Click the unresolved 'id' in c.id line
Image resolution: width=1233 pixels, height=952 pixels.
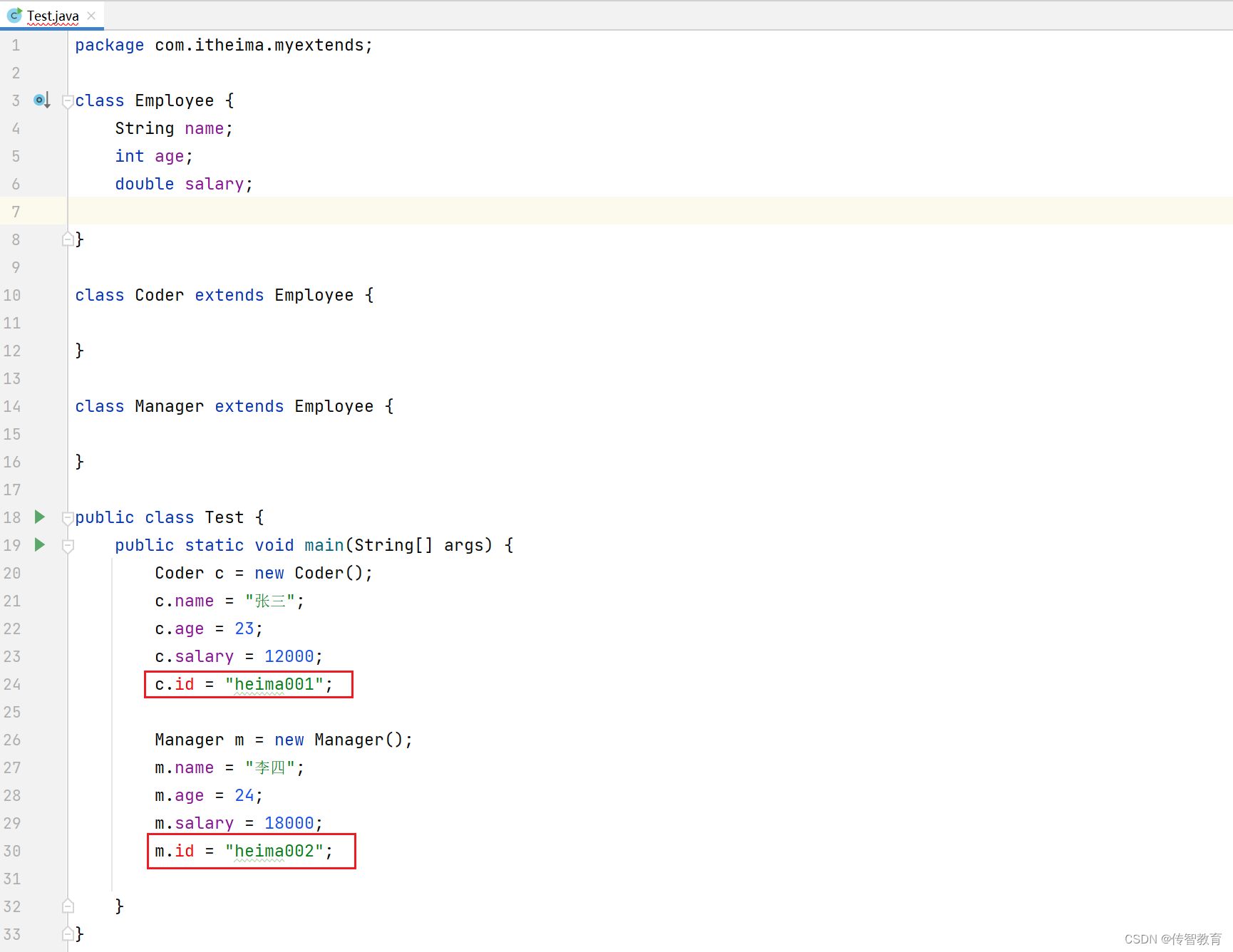coord(185,684)
